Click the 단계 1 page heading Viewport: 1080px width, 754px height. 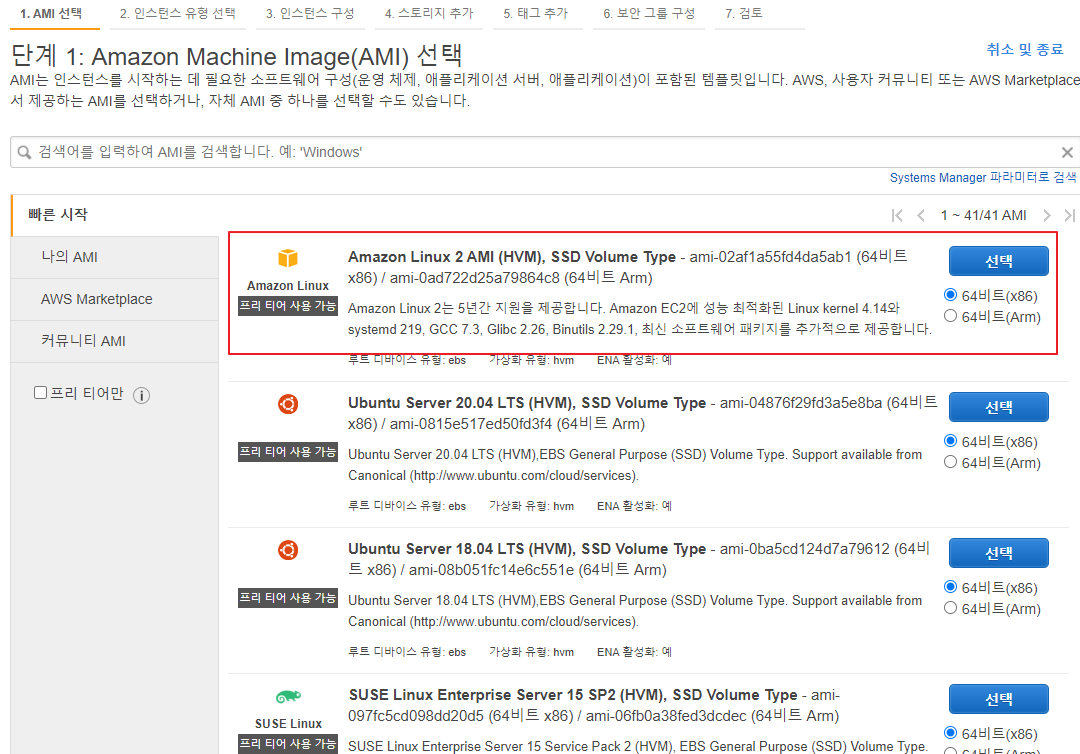point(237,55)
